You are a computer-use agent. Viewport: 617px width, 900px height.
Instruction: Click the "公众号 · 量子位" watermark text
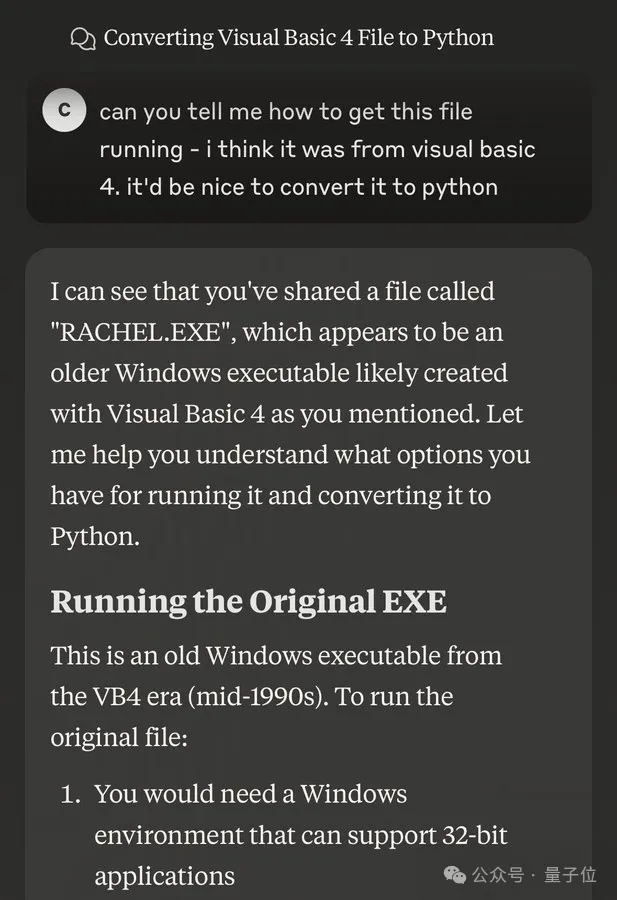click(x=534, y=875)
